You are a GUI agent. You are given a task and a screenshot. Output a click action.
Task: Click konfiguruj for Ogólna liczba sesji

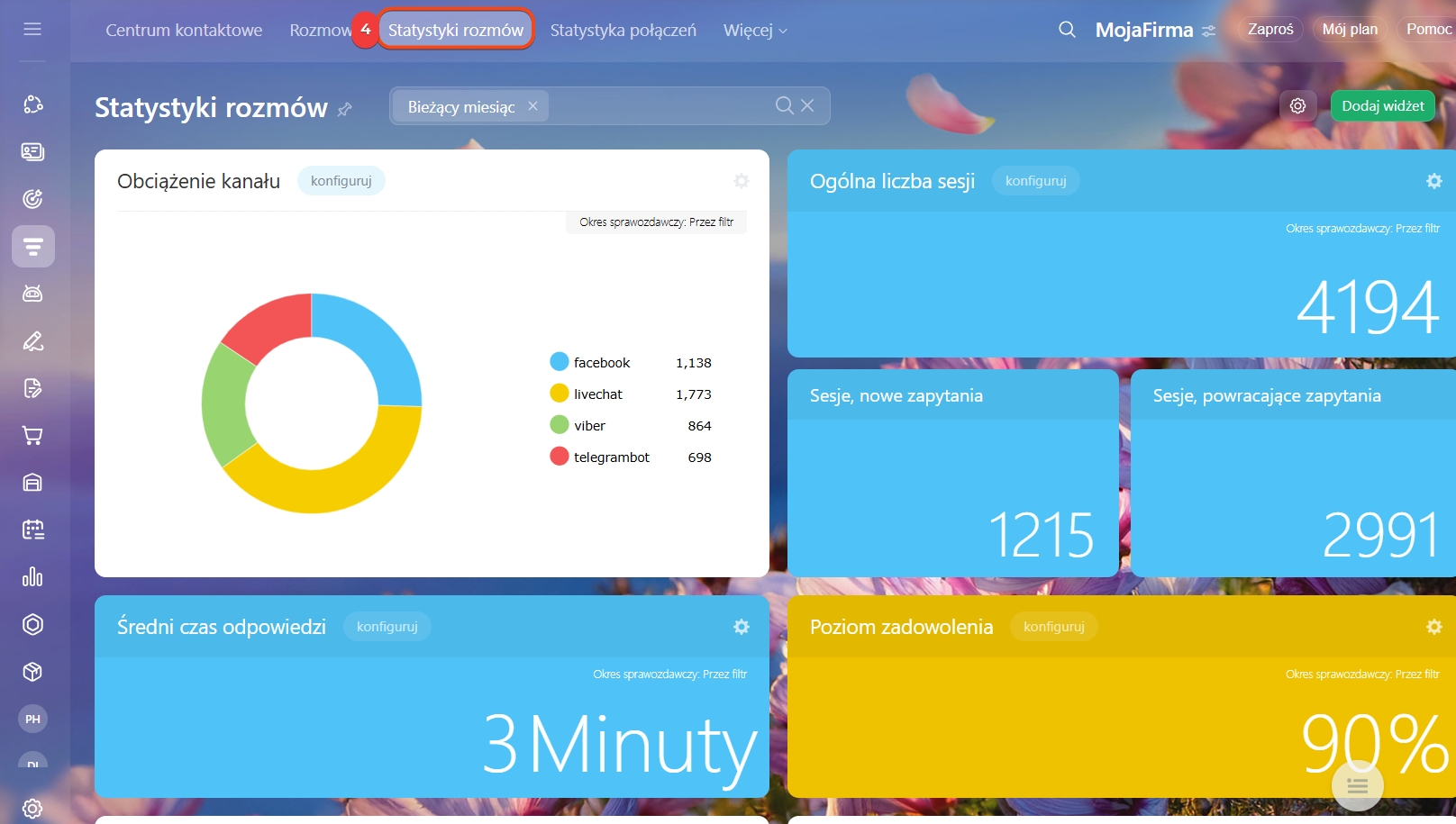(1036, 181)
